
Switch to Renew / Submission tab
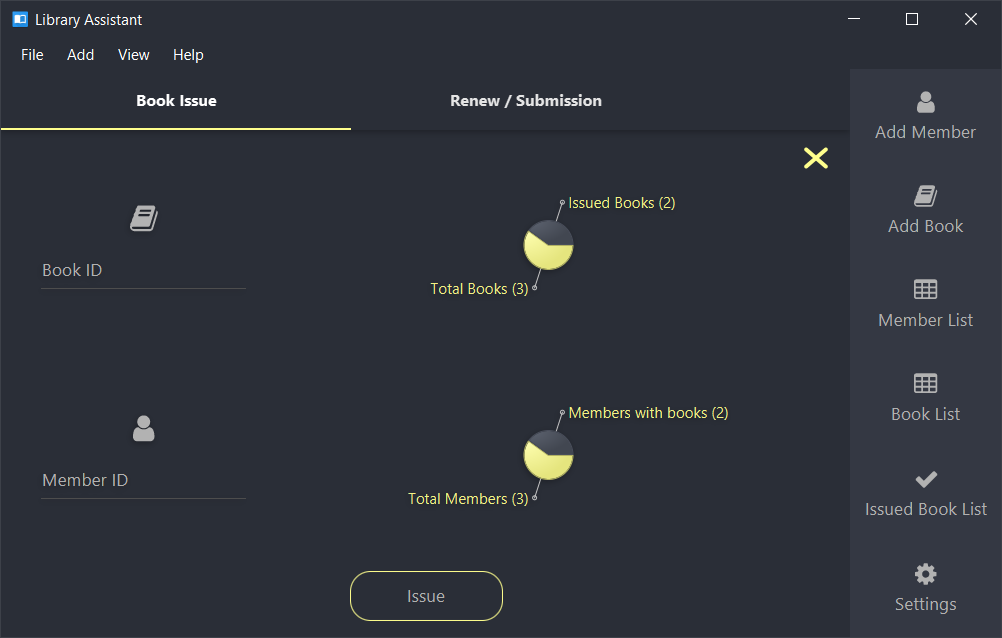525,100
